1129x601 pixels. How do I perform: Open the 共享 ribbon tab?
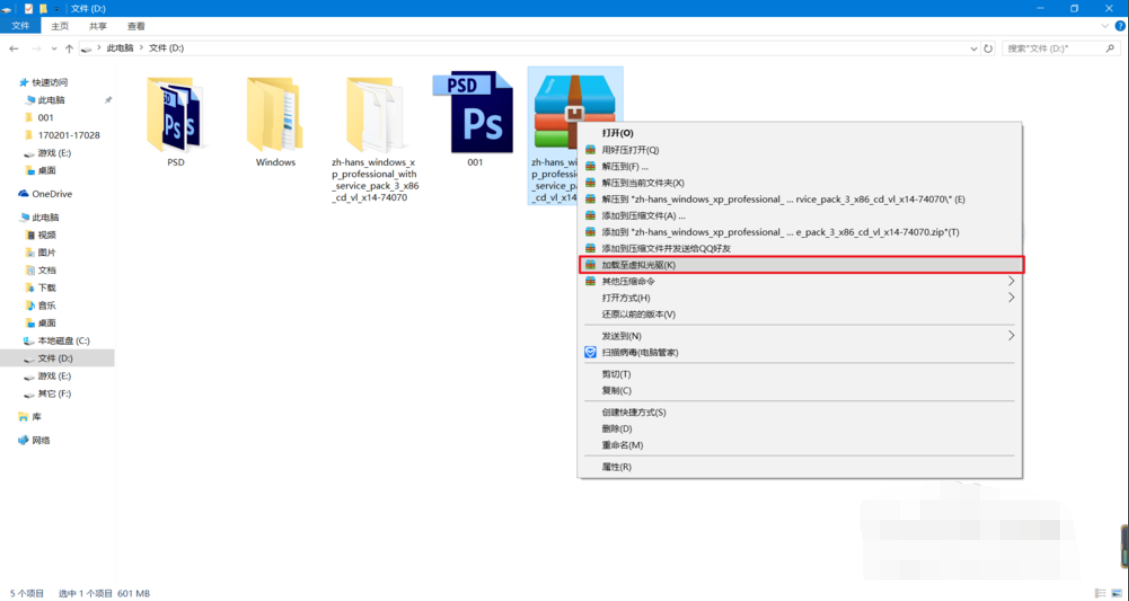tap(98, 25)
